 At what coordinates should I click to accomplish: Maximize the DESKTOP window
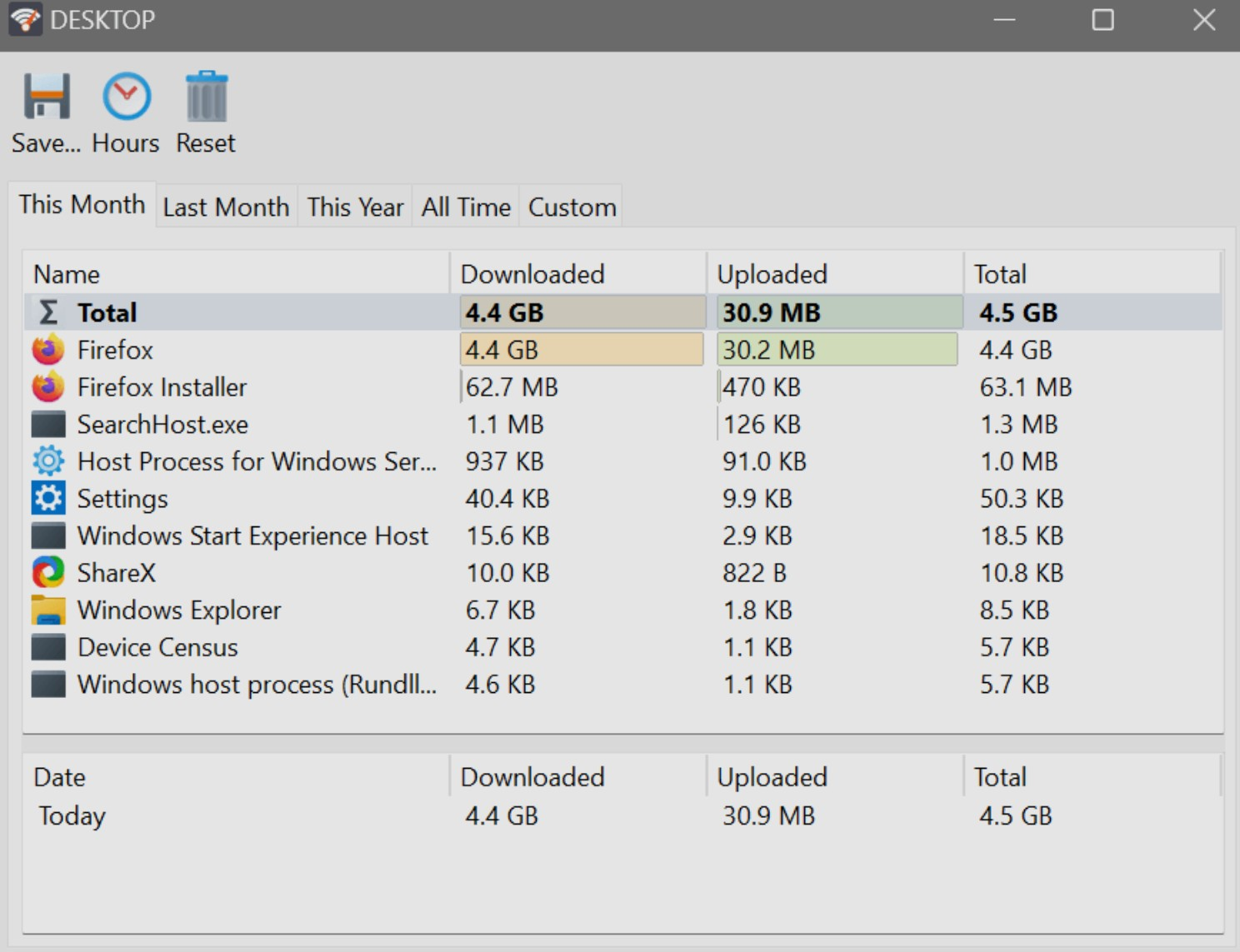click(x=1102, y=19)
